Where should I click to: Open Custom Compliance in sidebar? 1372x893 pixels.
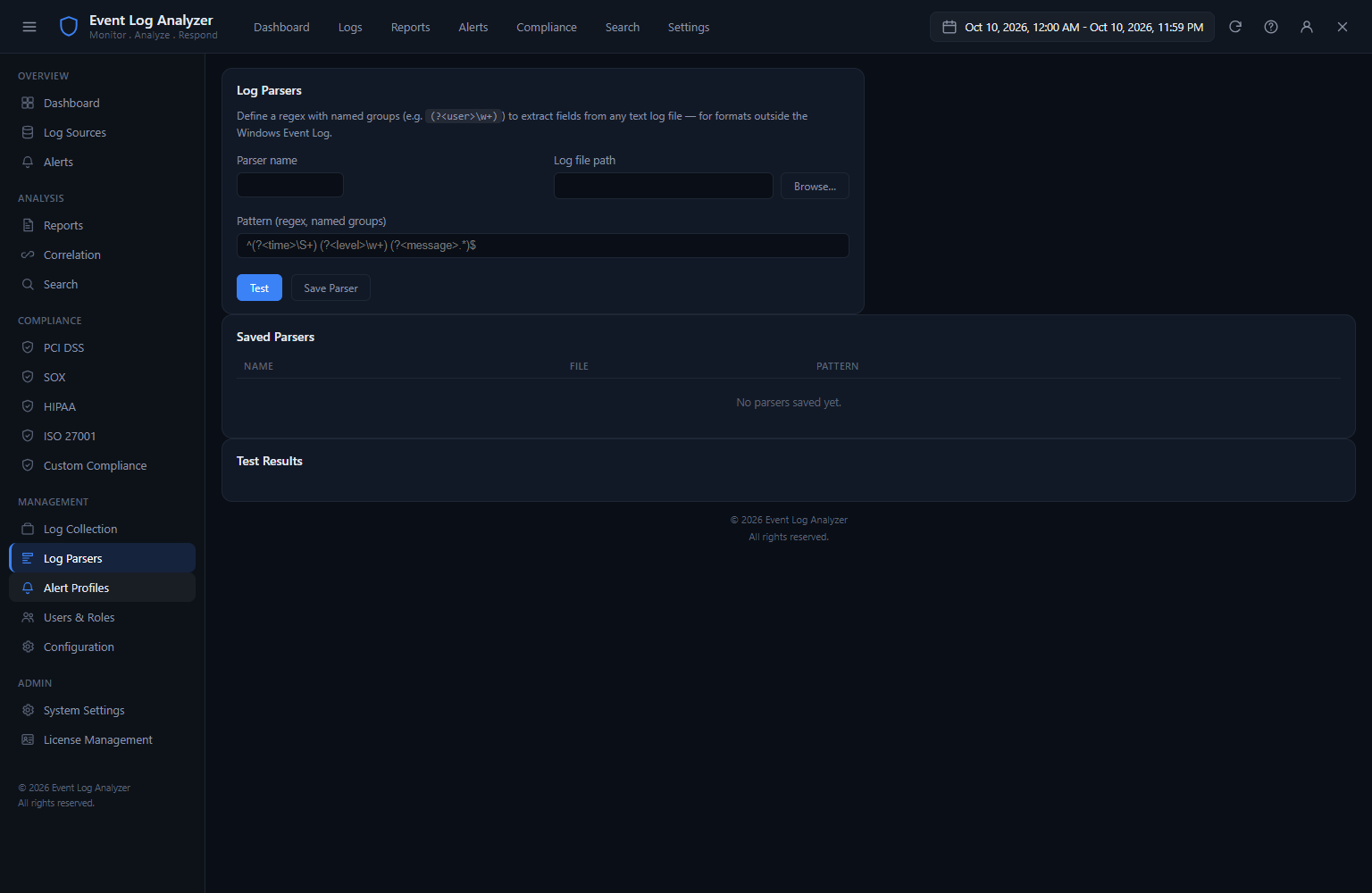point(102,465)
